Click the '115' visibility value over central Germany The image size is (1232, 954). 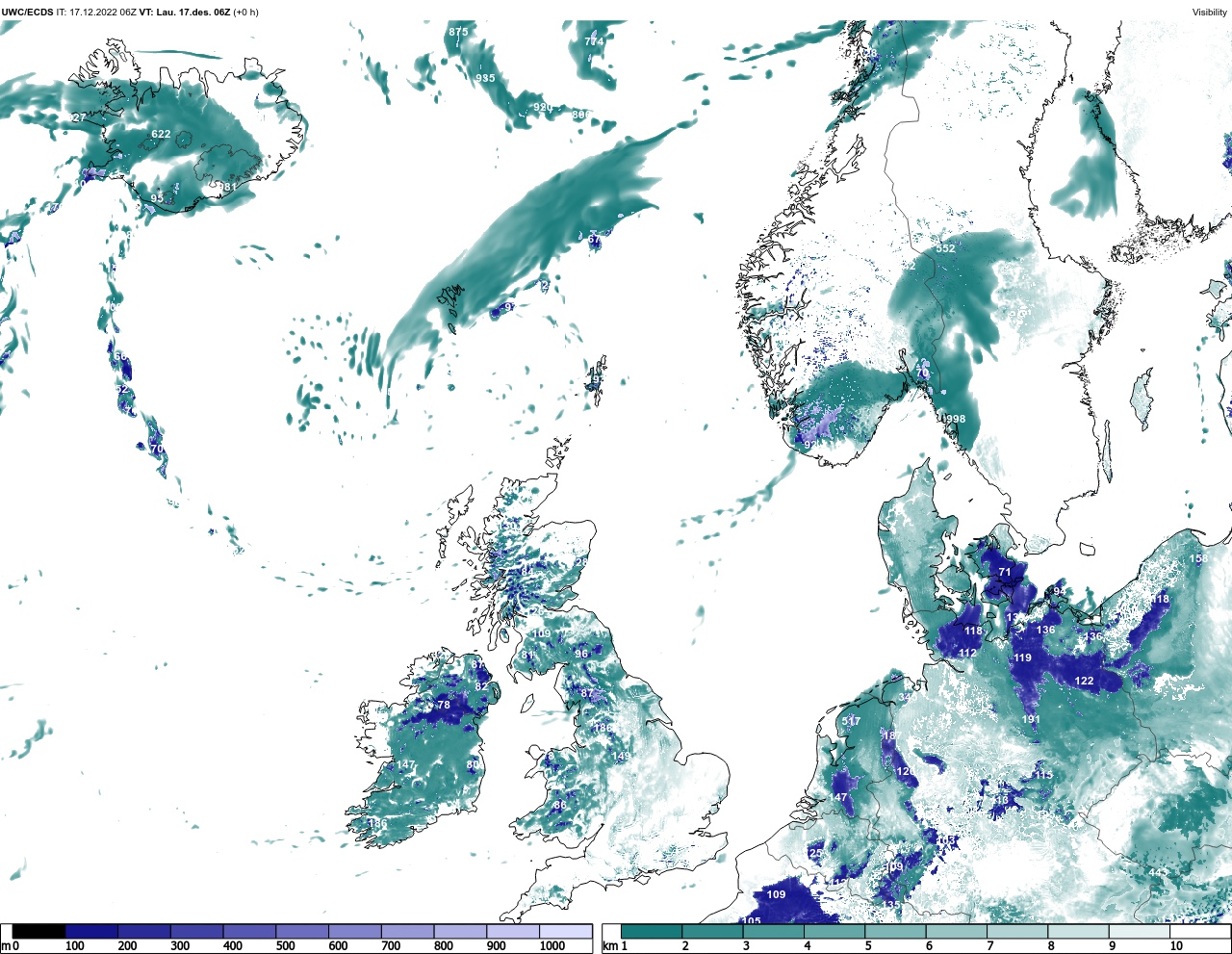tap(1043, 775)
